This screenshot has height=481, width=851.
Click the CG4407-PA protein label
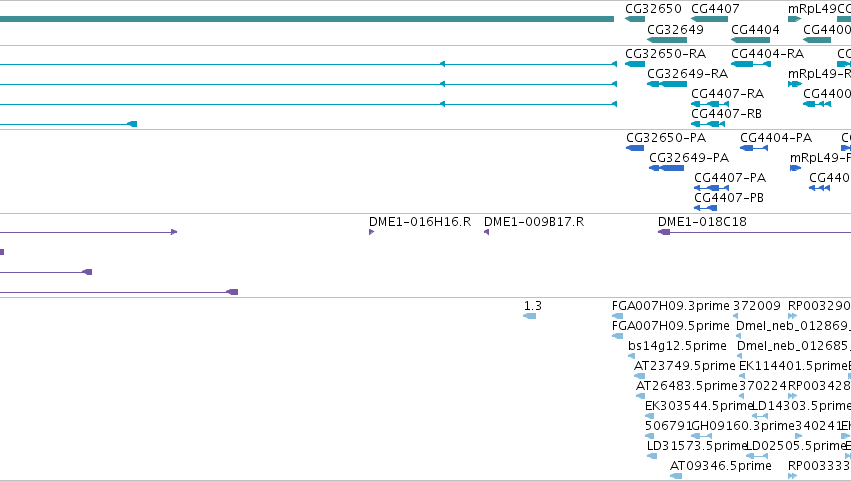coord(730,178)
